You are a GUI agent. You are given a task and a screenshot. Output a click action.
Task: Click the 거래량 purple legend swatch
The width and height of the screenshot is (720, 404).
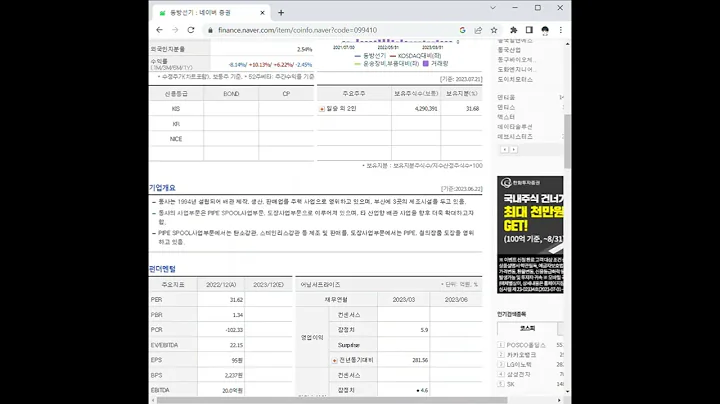point(426,63)
